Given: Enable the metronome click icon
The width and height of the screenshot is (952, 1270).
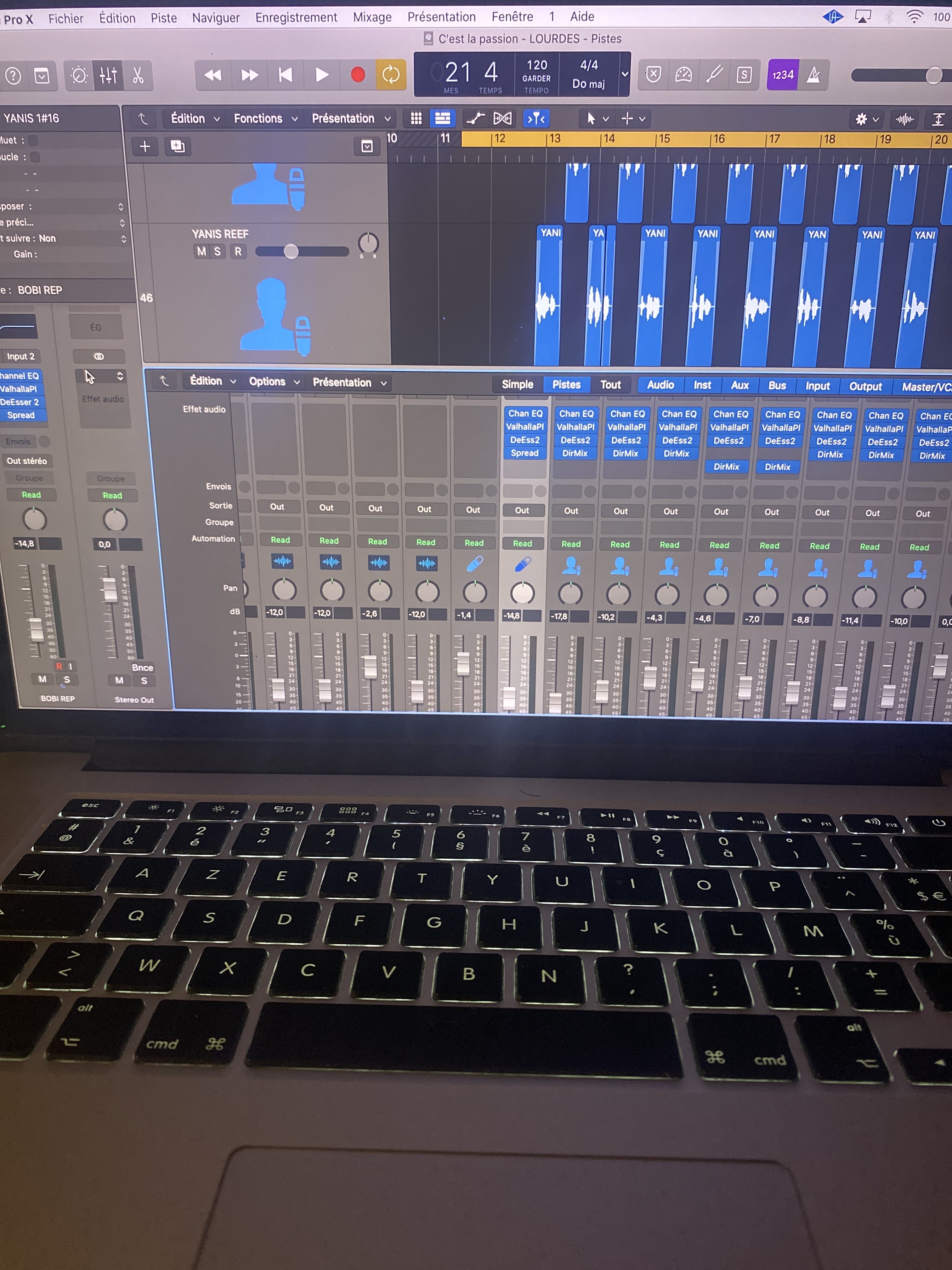Looking at the screenshot, I should pos(813,75).
